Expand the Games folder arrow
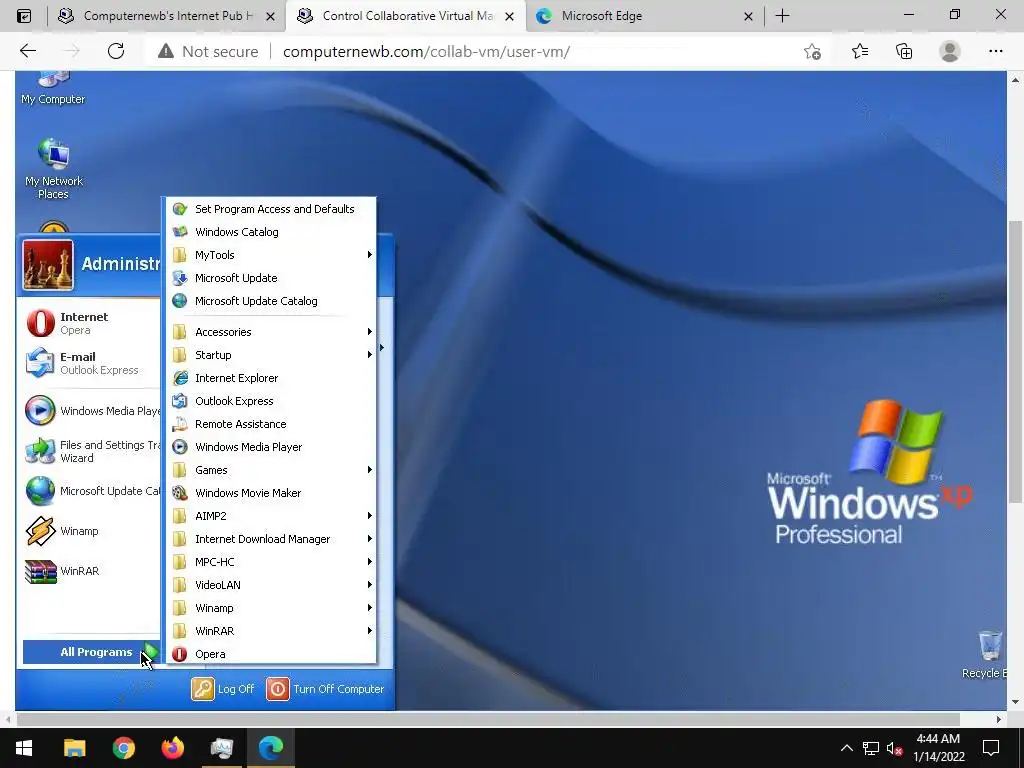1024x768 pixels. 370,470
